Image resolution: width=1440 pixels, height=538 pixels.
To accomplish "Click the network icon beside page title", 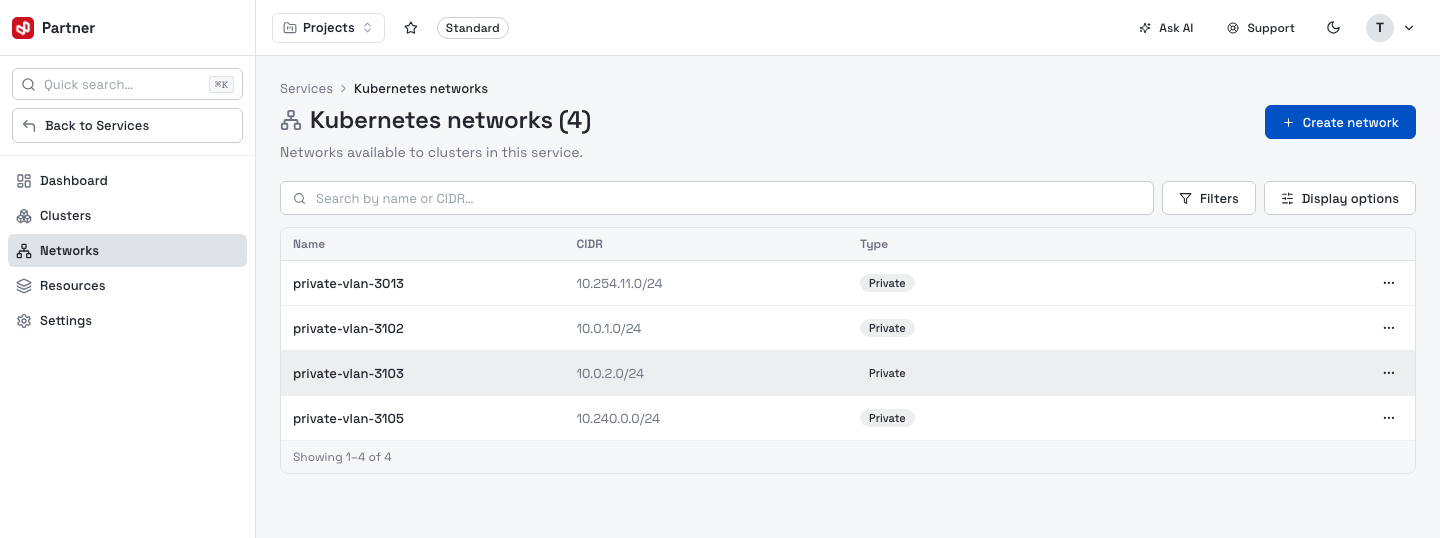I will click(x=291, y=121).
